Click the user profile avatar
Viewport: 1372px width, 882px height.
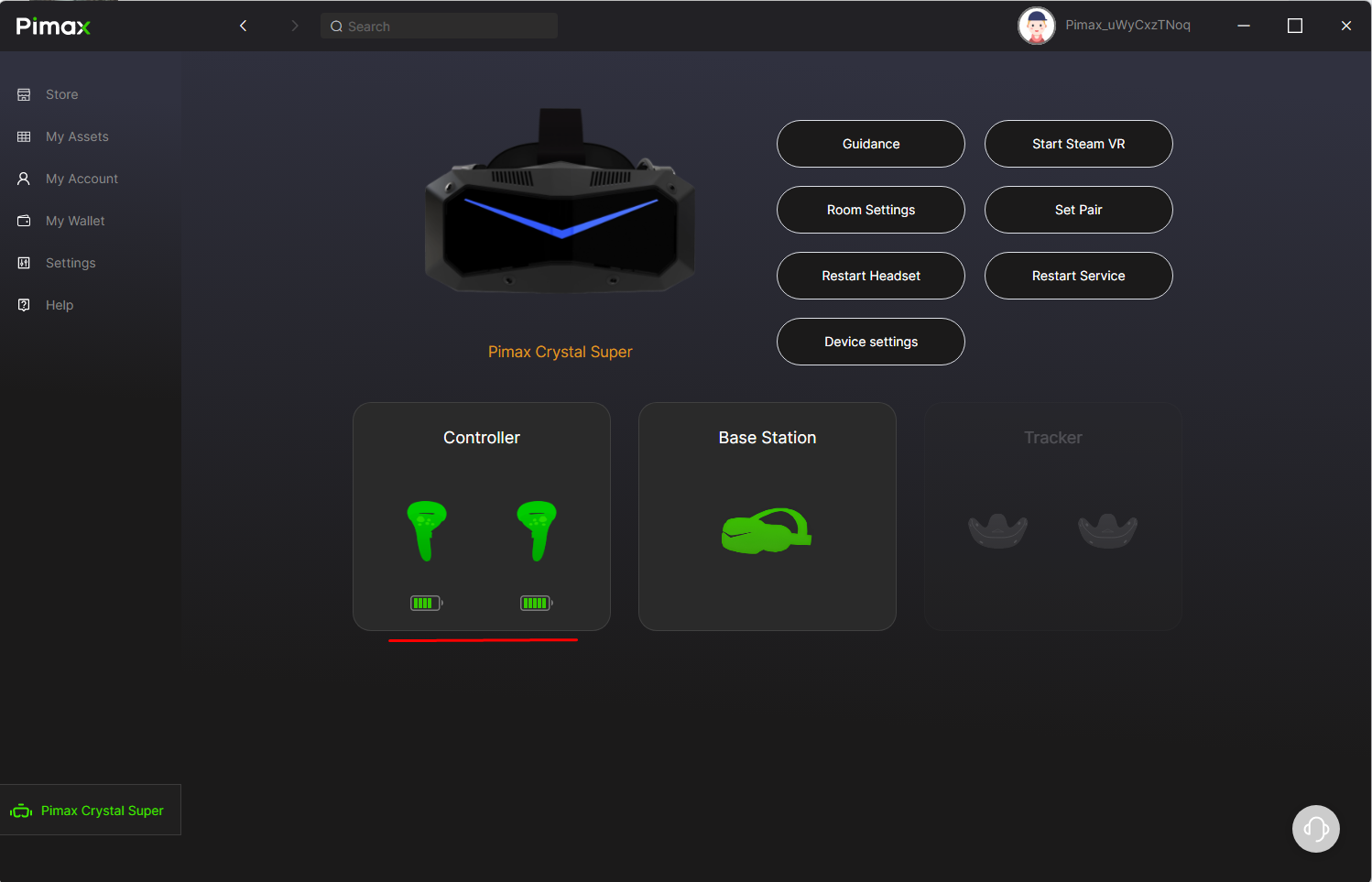(1036, 26)
